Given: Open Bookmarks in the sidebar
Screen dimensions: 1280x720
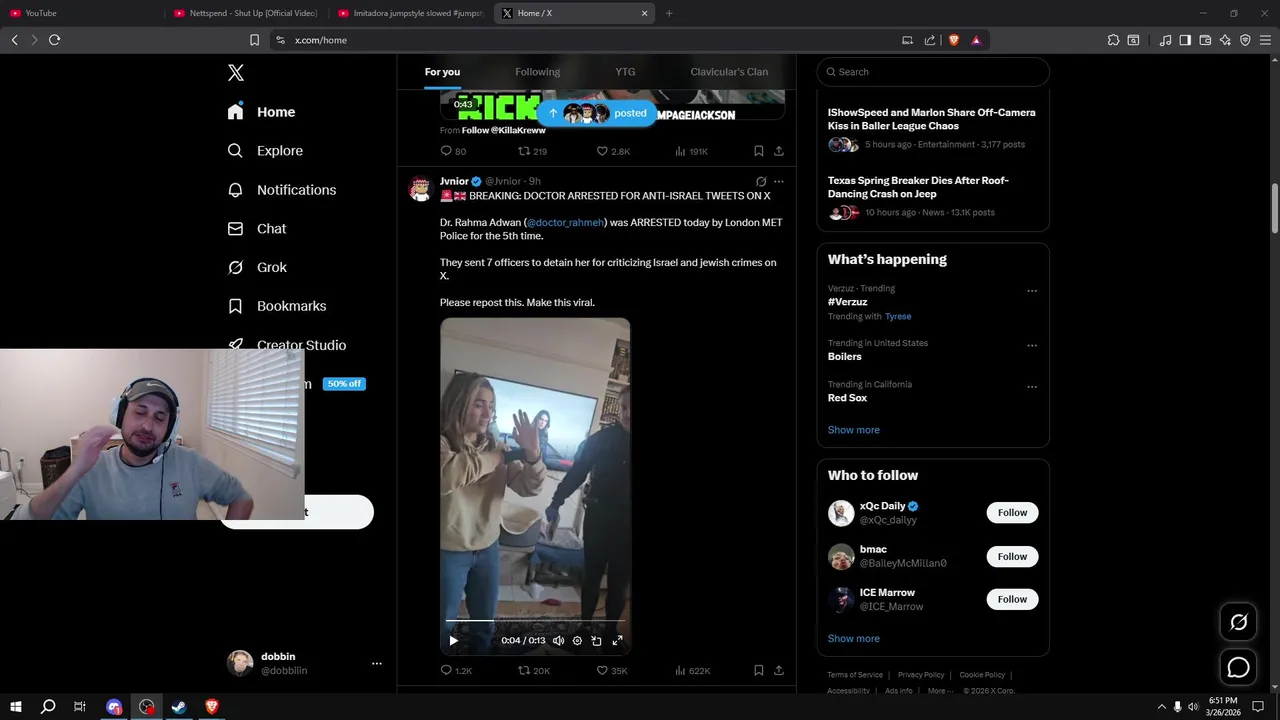Looking at the screenshot, I should pyautogui.click(x=277, y=306).
